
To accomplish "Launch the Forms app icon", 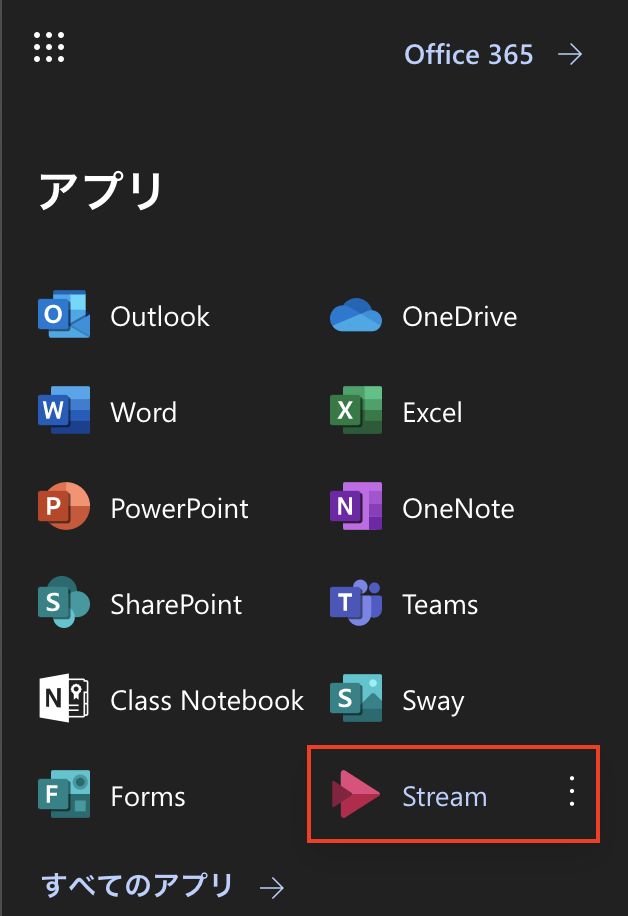I will [x=64, y=793].
